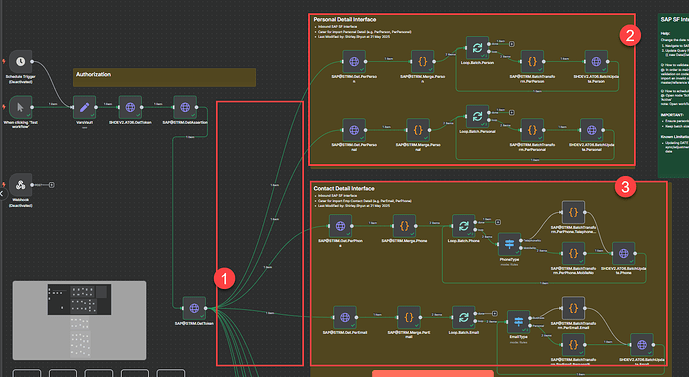Add node on Loop.Batch.Person done output
The width and height of the screenshot is (689, 377).
(x=511, y=44)
